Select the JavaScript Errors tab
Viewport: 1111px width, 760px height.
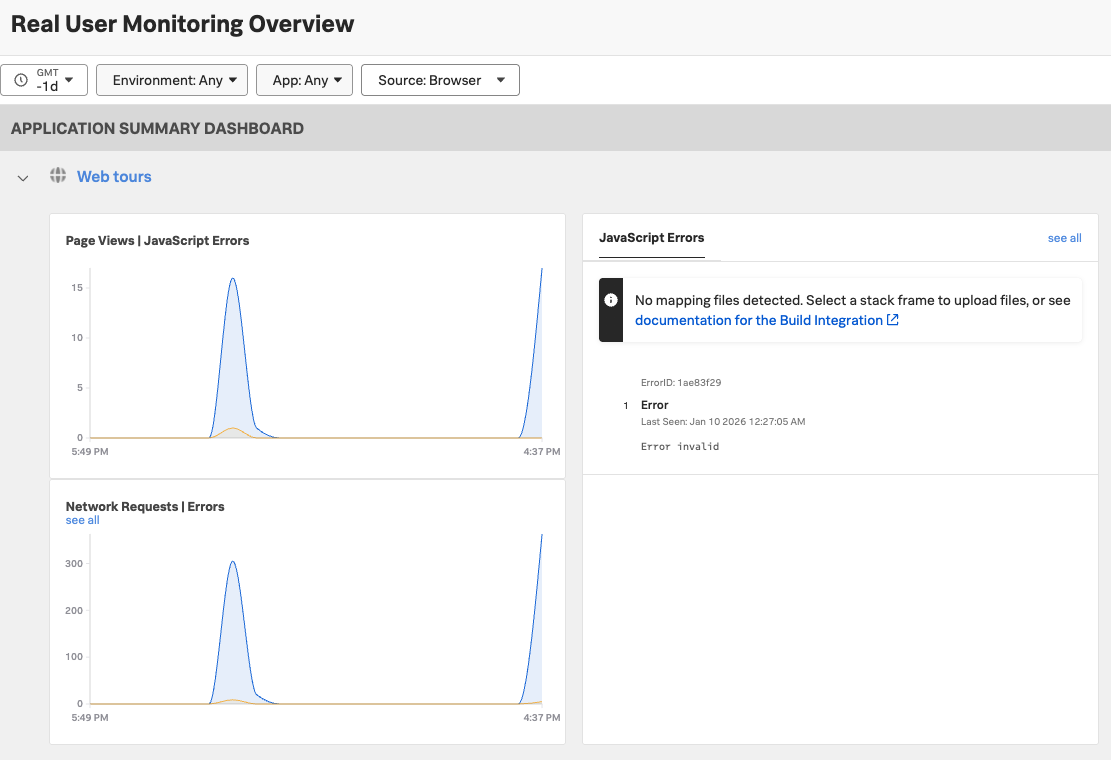coord(652,238)
